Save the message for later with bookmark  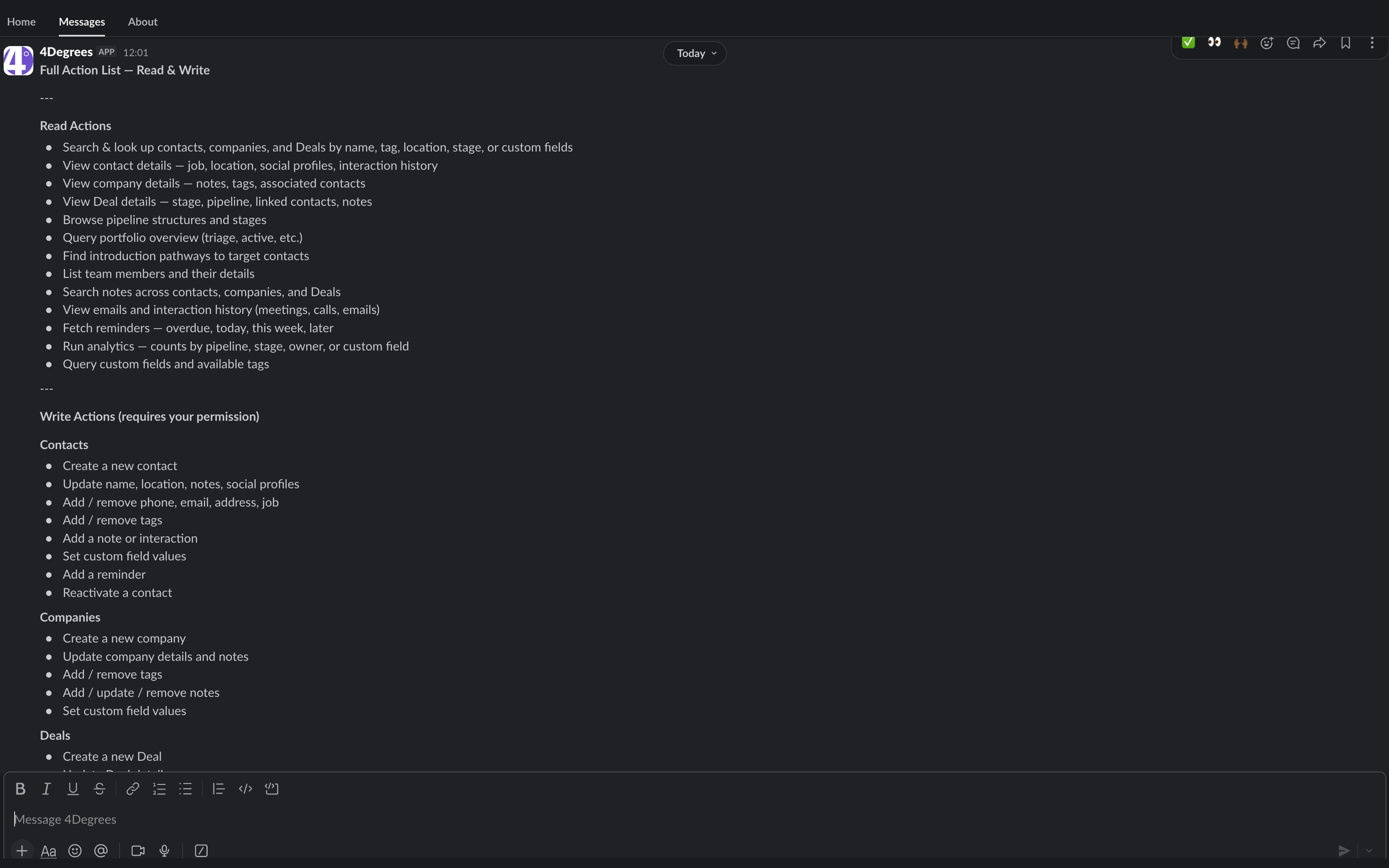1345,42
